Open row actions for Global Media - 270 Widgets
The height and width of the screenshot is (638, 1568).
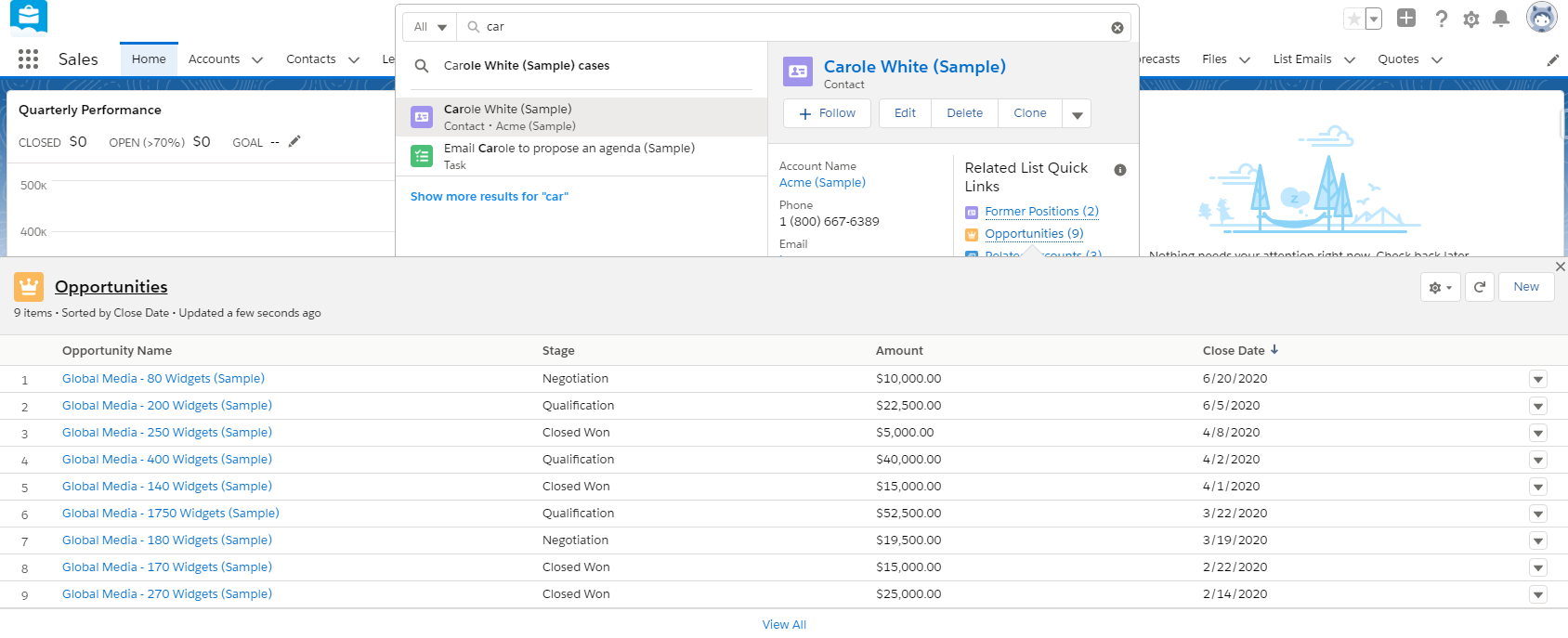[1538, 594]
